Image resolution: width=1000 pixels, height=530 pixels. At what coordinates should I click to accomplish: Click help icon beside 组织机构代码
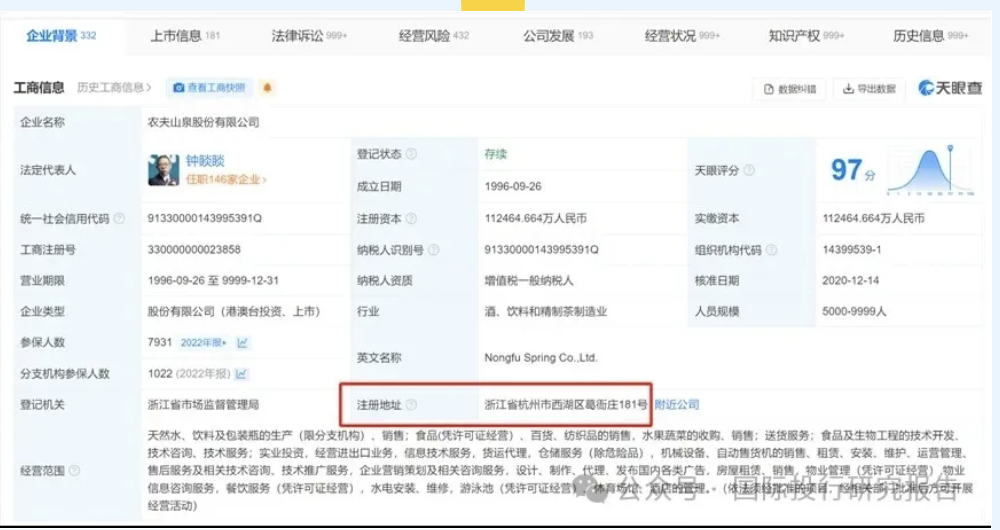(x=771, y=250)
